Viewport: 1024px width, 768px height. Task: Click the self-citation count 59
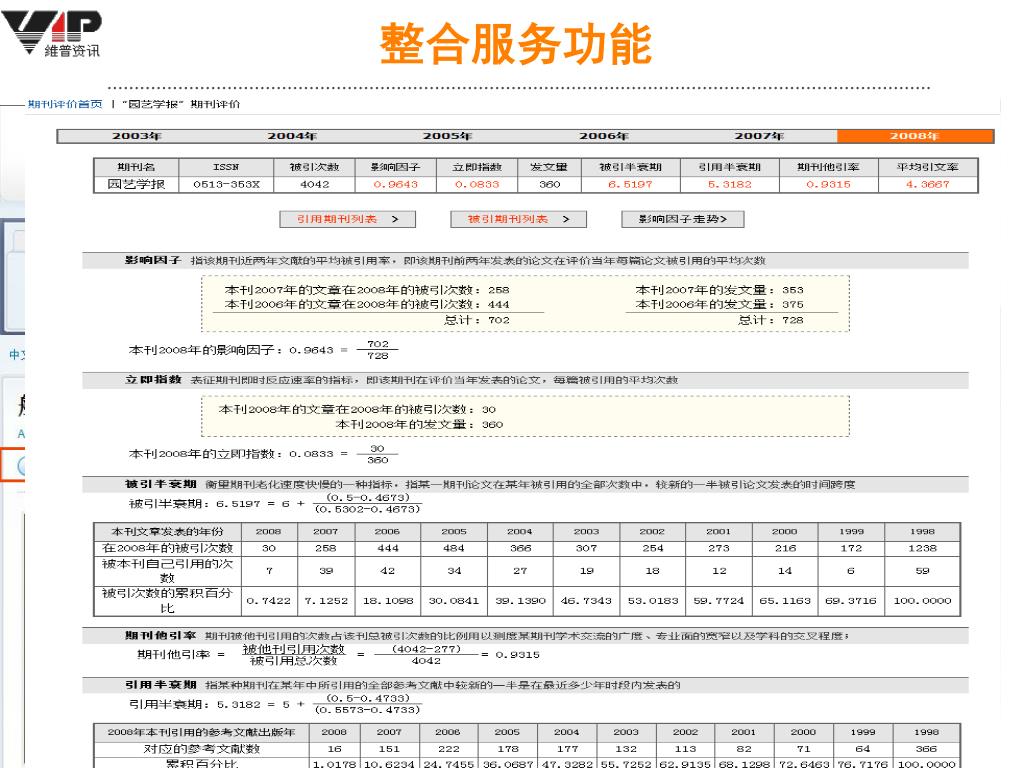pyautogui.click(x=922, y=571)
